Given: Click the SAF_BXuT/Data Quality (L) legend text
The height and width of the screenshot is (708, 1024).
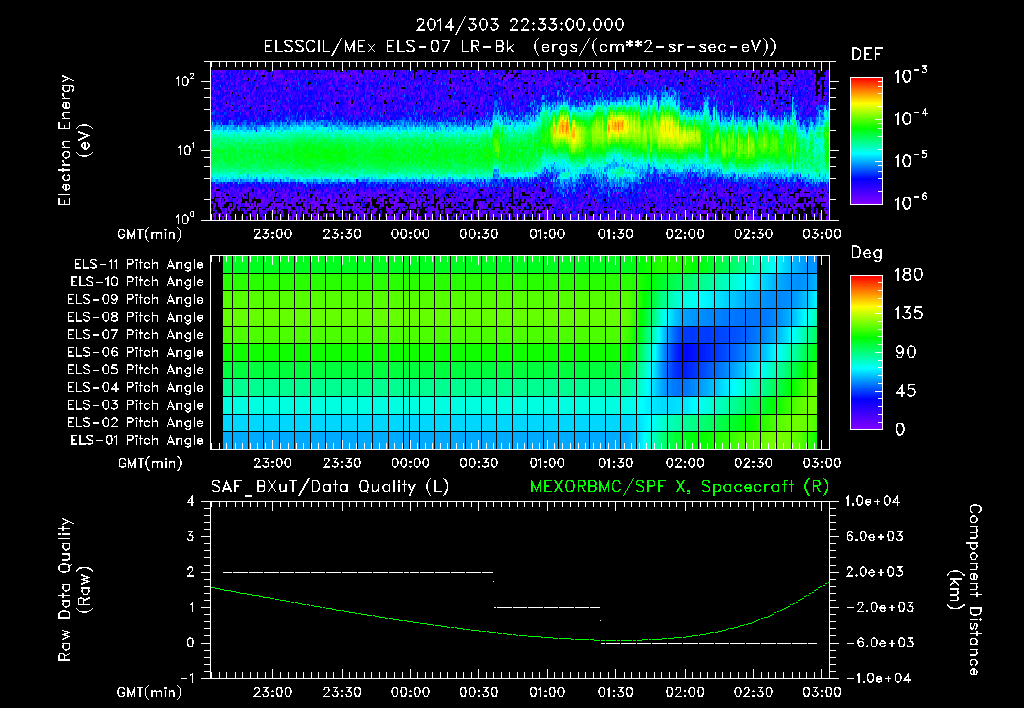Looking at the screenshot, I should click(330, 487).
